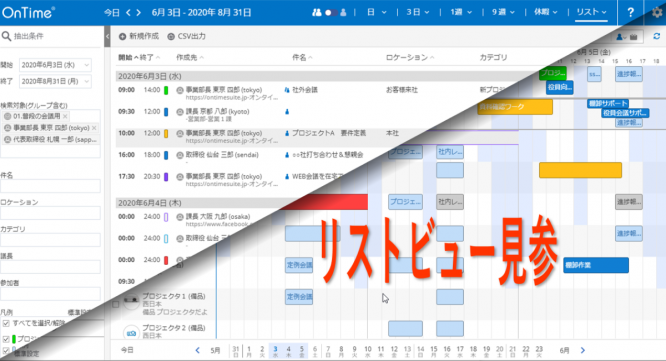Image resolution: width=666 pixels, height=361 pixels.
Task: Open the help question mark icon
Action: point(631,12)
